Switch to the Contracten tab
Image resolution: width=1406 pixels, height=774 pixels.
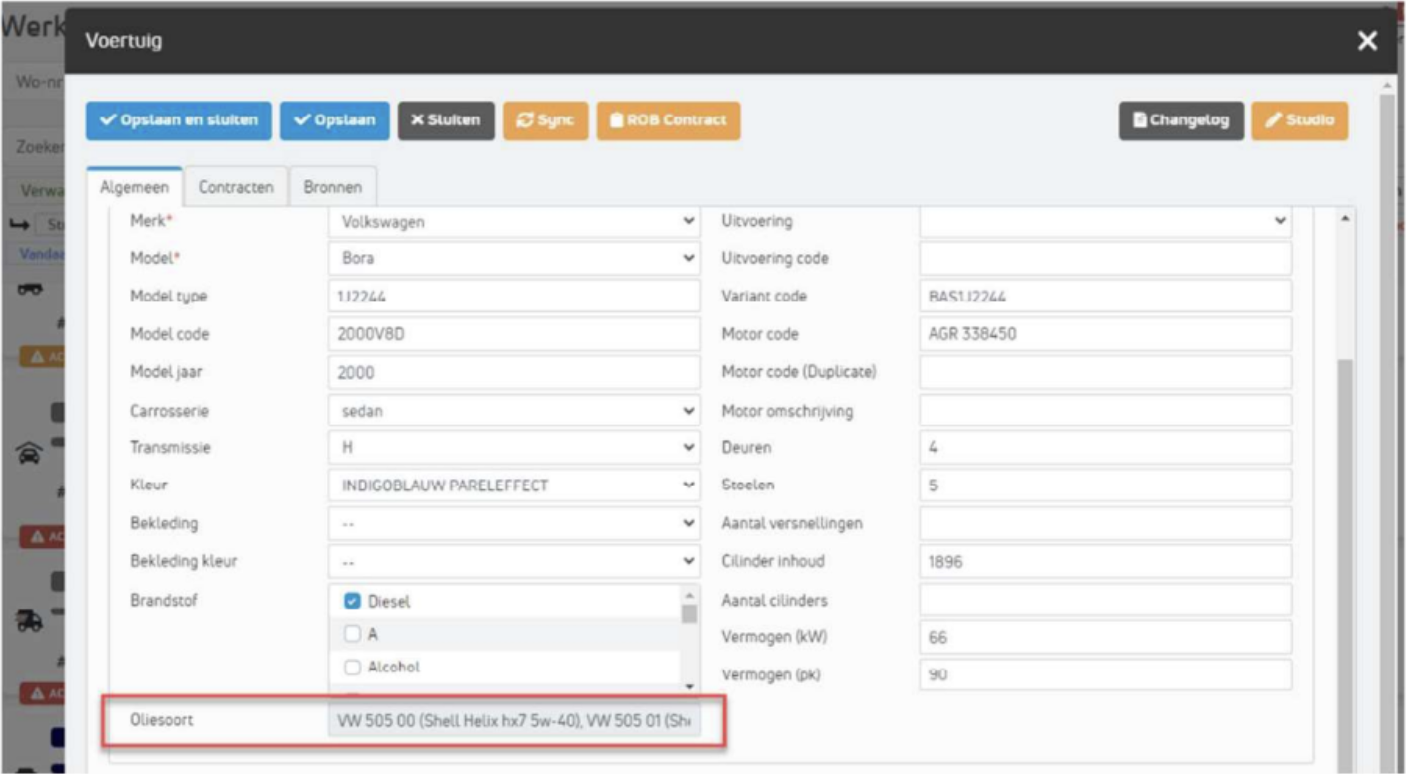click(x=236, y=187)
